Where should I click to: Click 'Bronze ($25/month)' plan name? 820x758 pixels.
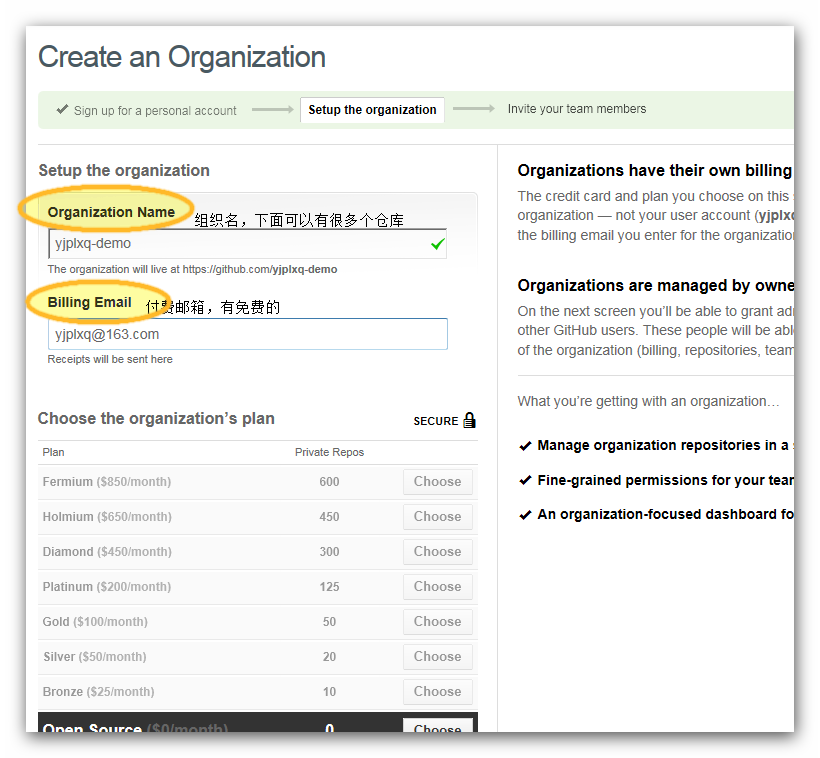(x=98, y=692)
